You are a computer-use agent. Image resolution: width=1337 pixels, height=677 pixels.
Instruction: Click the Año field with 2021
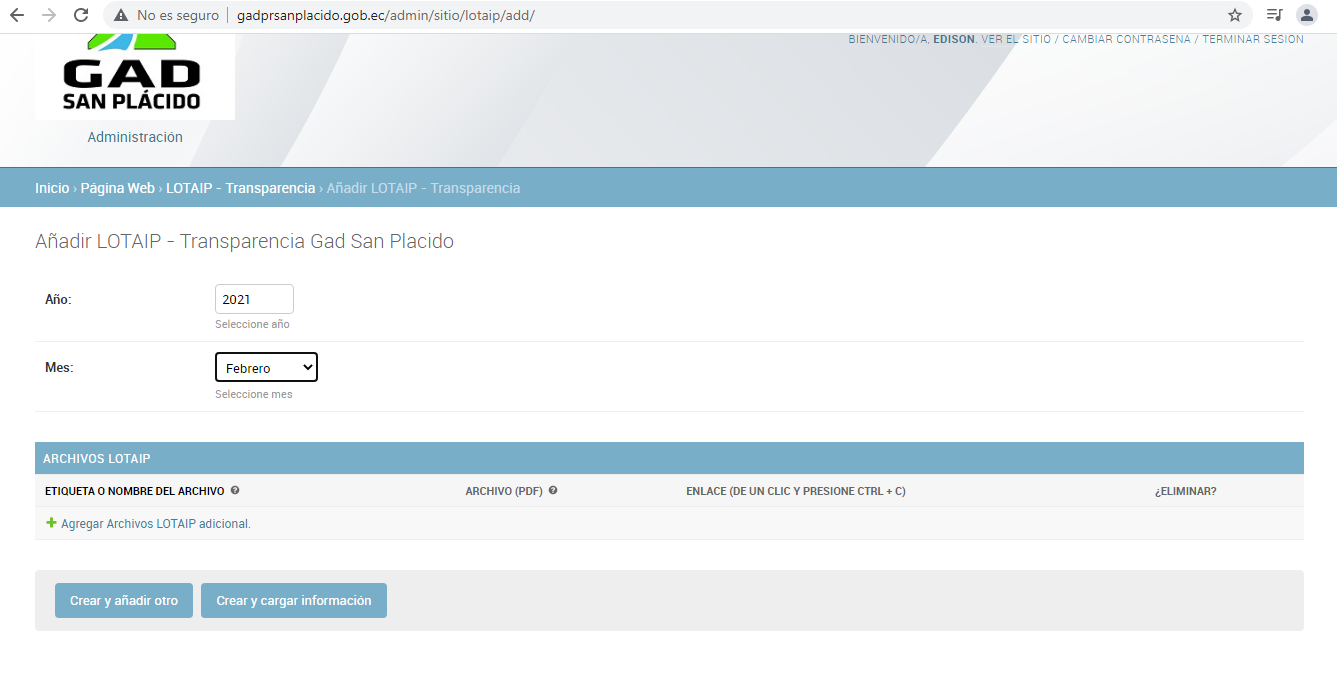(x=254, y=299)
